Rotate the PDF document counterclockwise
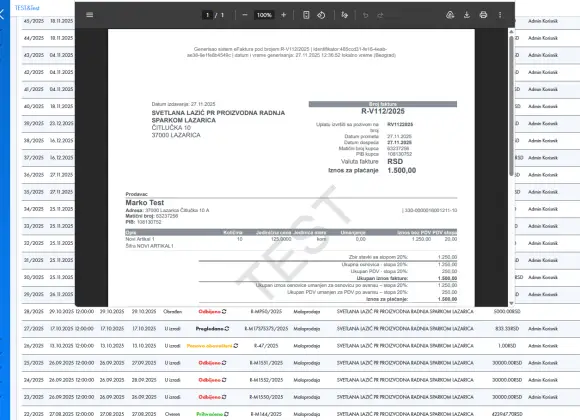Viewport: 580px width, 420px height. pyautogui.click(x=321, y=15)
